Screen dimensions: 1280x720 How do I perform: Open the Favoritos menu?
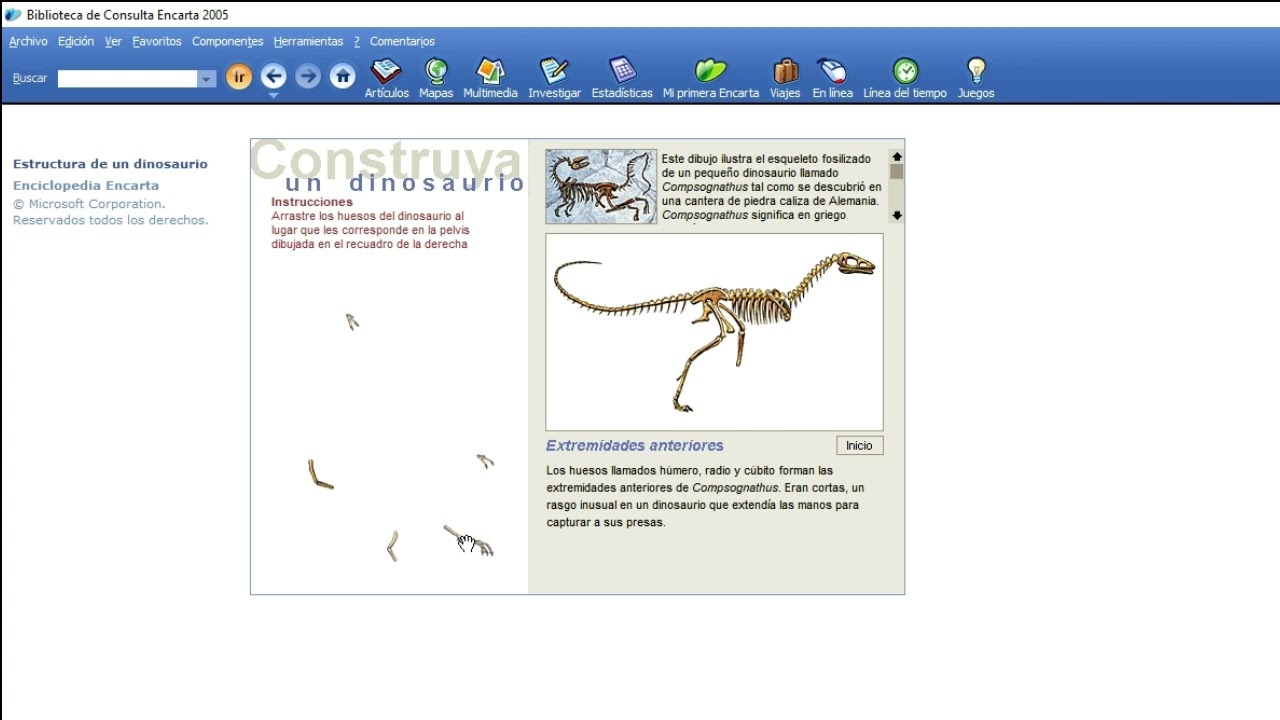pos(157,41)
